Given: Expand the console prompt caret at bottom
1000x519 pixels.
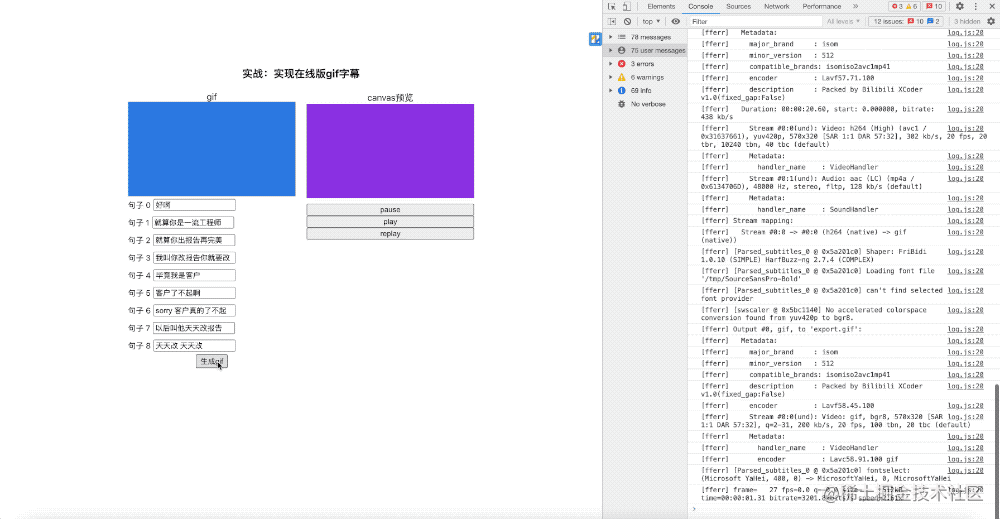Looking at the screenshot, I should pyautogui.click(x=694, y=509).
